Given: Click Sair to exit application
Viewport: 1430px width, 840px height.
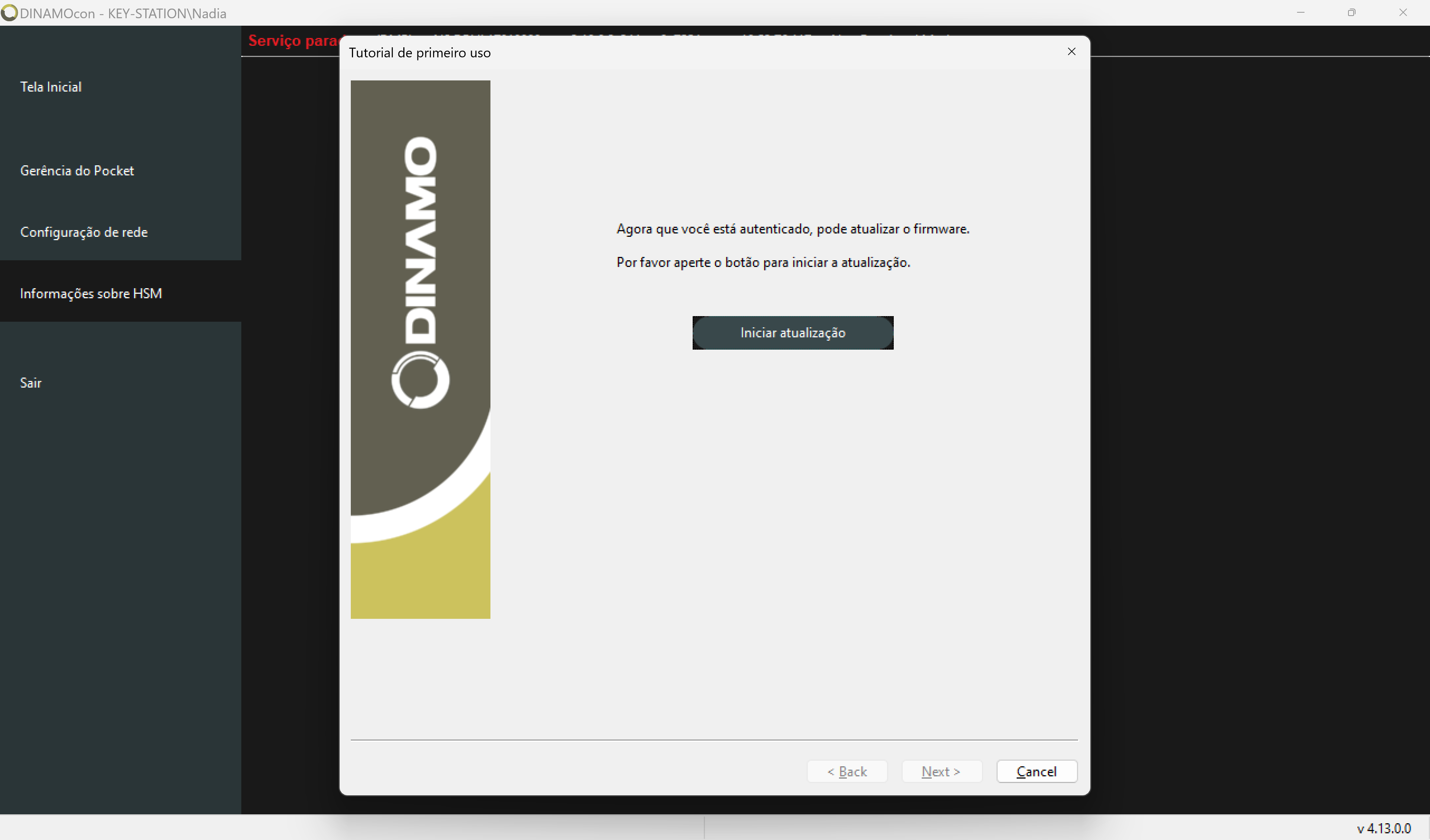Looking at the screenshot, I should click(x=31, y=383).
